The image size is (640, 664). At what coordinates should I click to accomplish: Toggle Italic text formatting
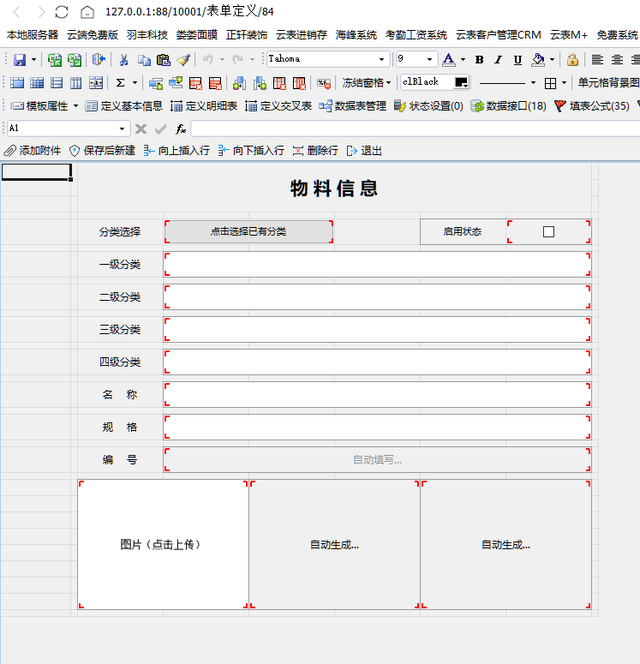pos(498,60)
